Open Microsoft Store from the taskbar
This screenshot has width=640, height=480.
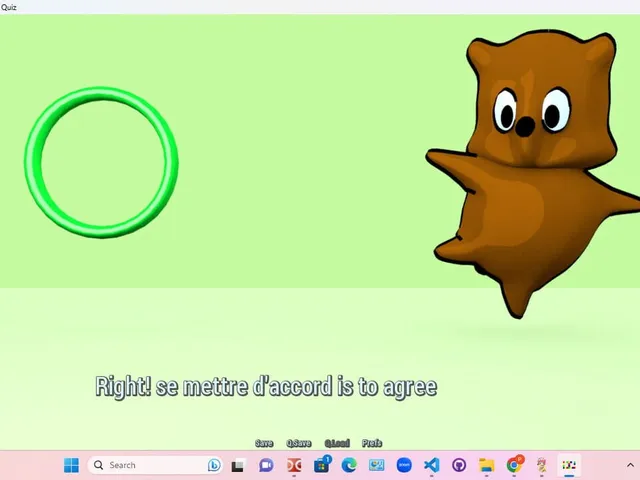(322, 465)
